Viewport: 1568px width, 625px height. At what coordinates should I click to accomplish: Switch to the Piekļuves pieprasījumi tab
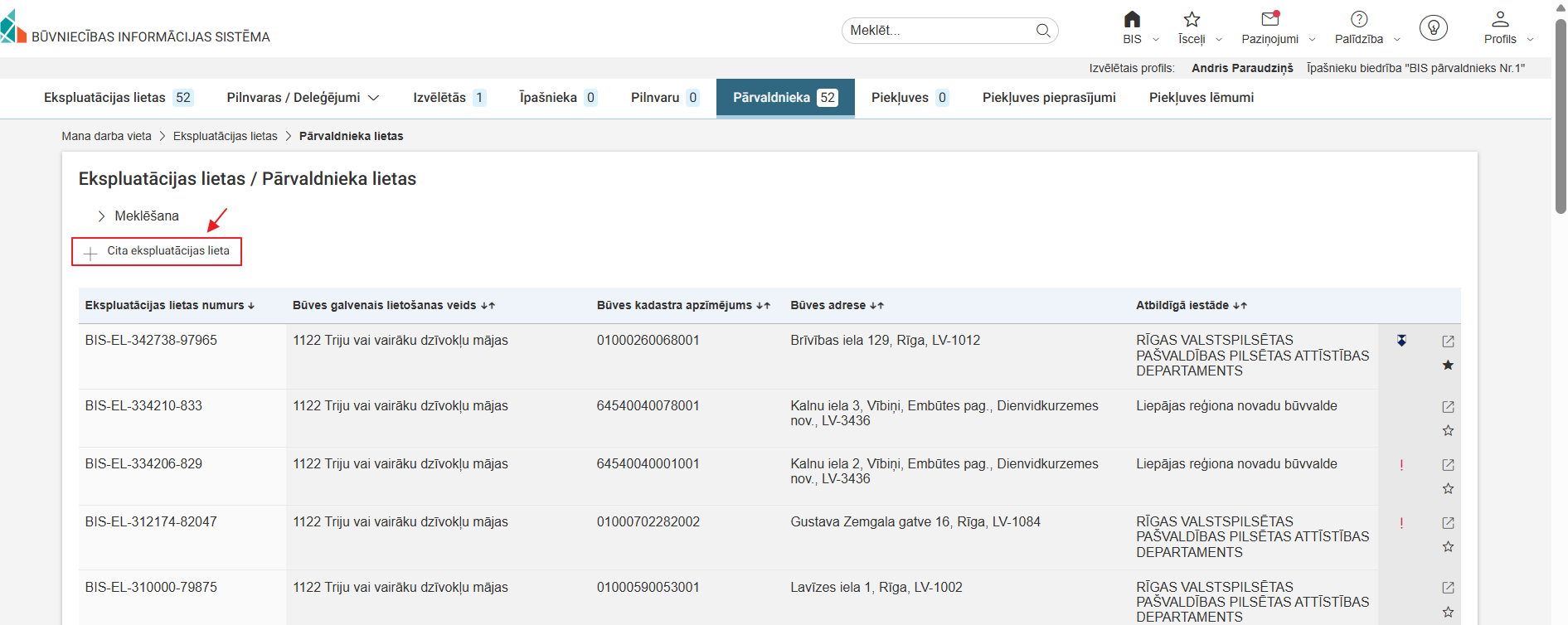(x=1049, y=98)
